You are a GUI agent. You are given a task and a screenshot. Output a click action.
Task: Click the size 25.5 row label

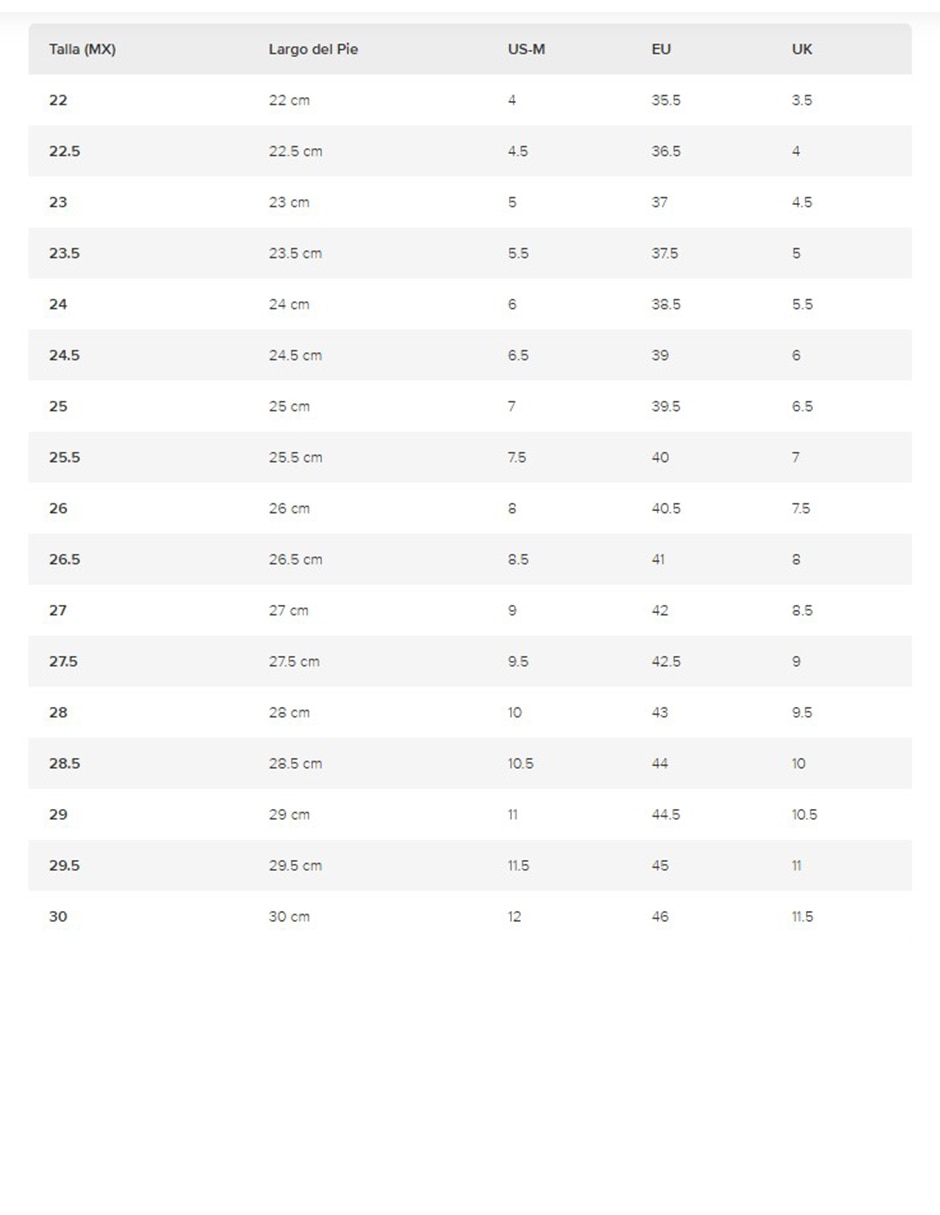tap(64, 457)
